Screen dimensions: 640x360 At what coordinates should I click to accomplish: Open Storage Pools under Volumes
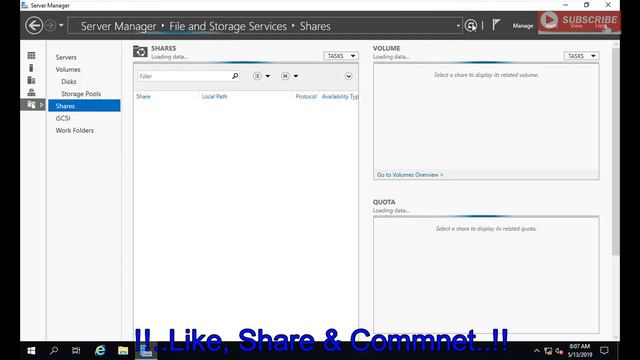(81, 94)
